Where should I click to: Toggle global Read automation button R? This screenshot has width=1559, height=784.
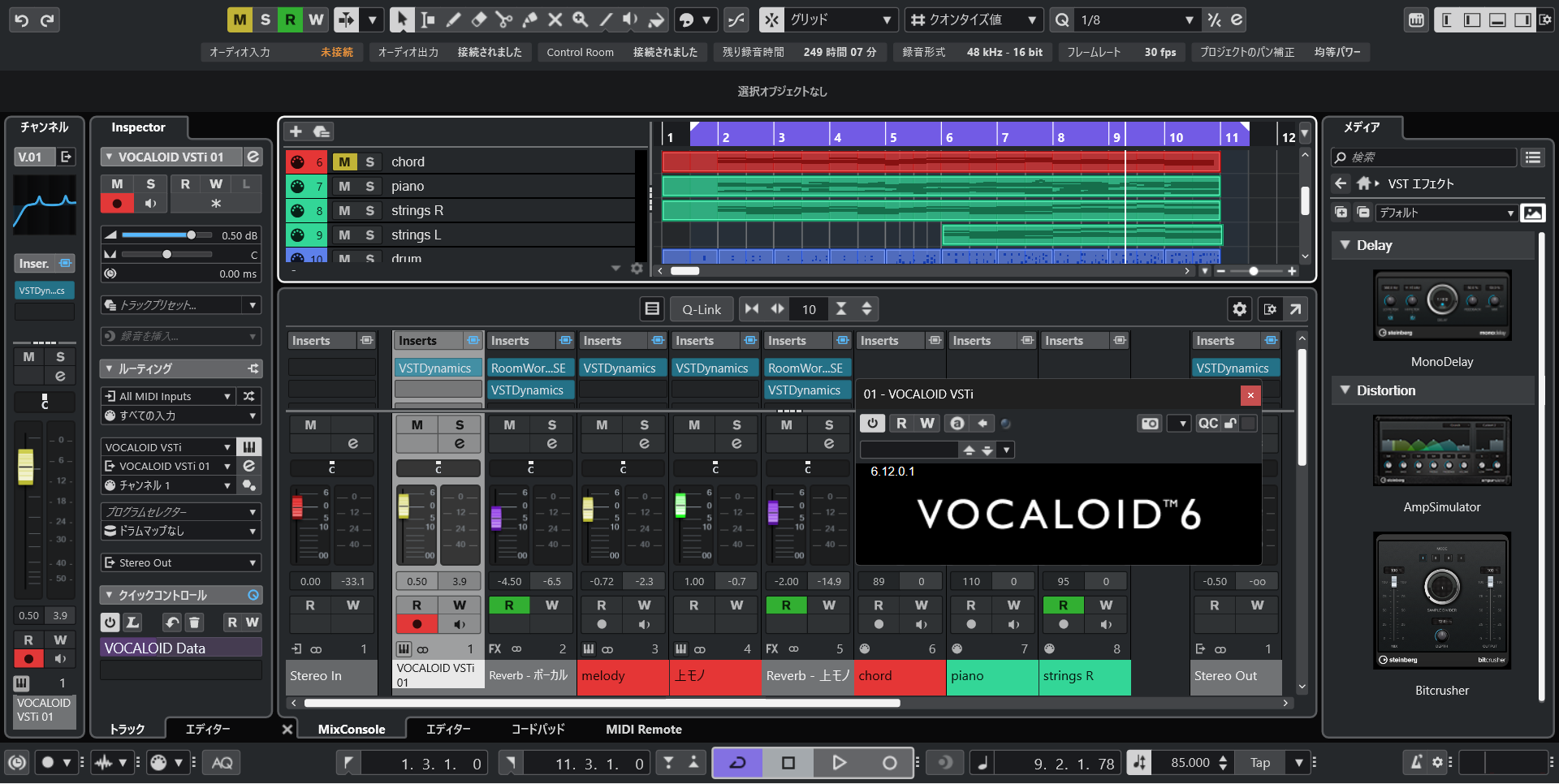click(x=291, y=20)
